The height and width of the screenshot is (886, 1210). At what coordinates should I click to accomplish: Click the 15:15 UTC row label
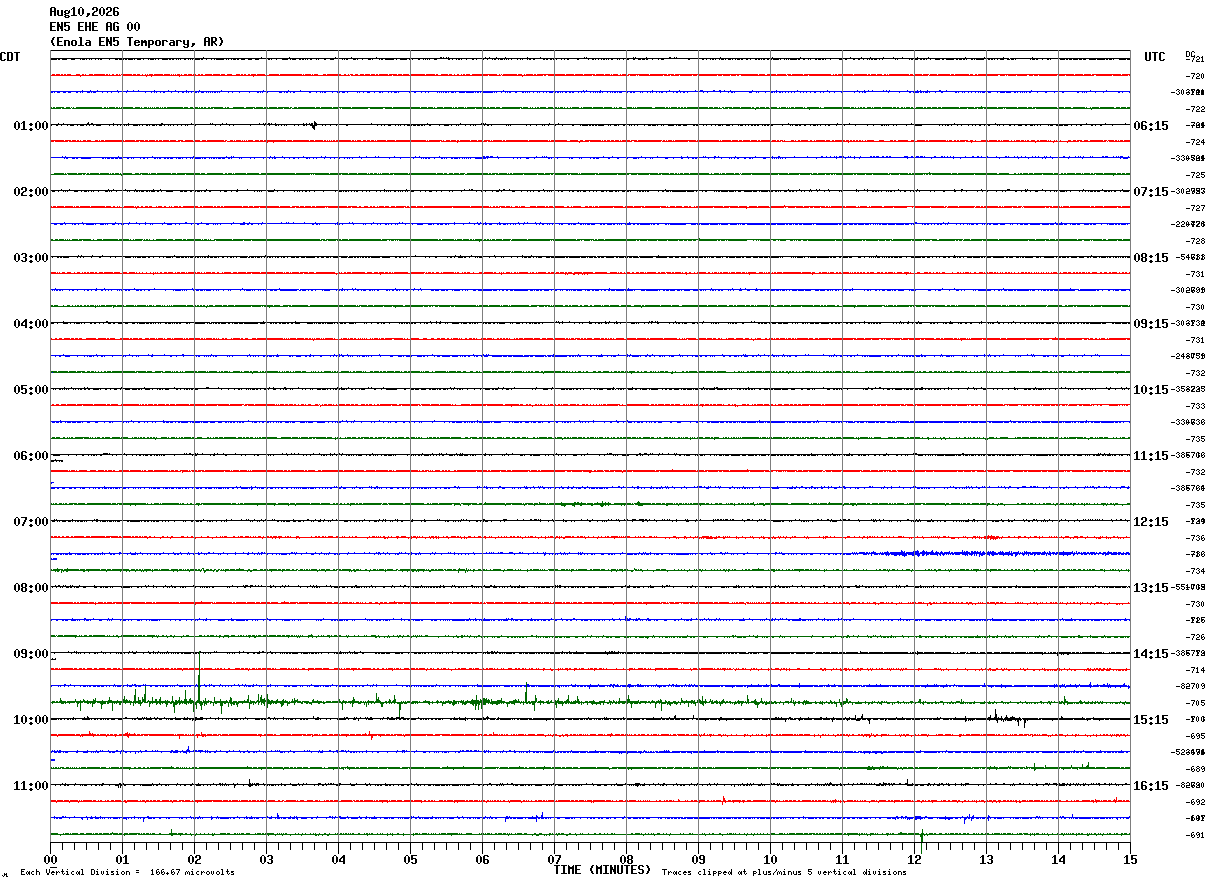point(1151,720)
